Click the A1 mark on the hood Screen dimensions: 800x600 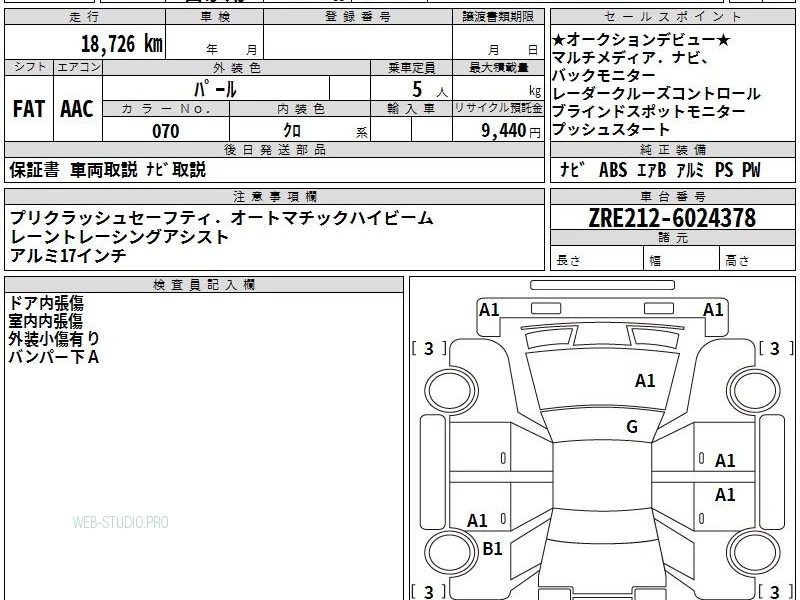[x=645, y=381]
